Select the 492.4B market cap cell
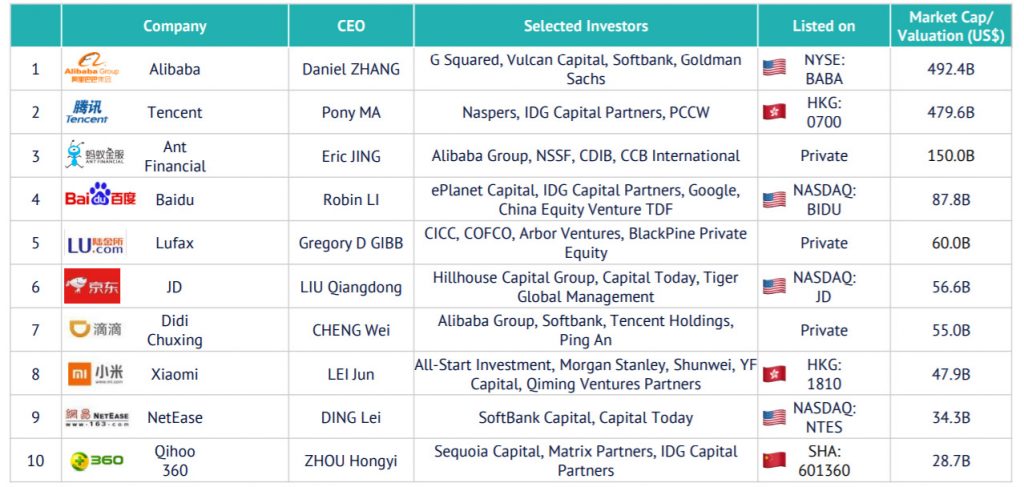 (950, 69)
